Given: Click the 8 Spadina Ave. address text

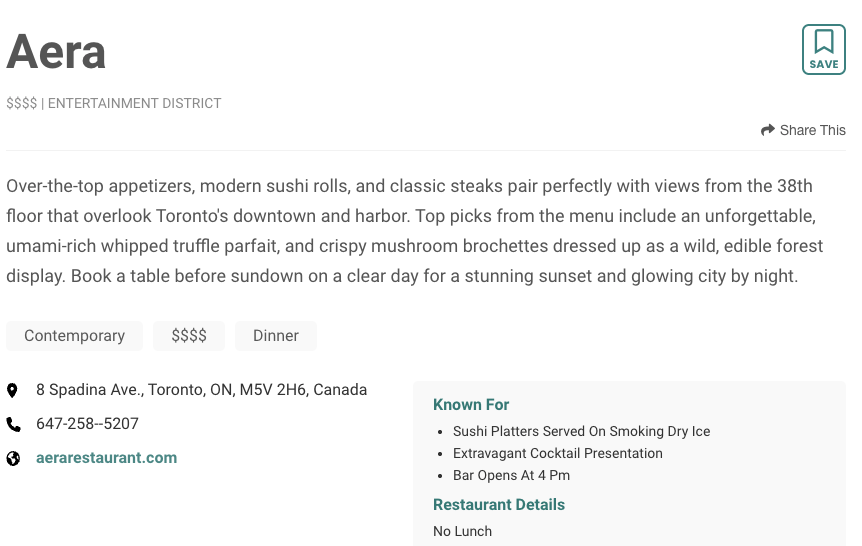Looking at the screenshot, I should tap(201, 390).
